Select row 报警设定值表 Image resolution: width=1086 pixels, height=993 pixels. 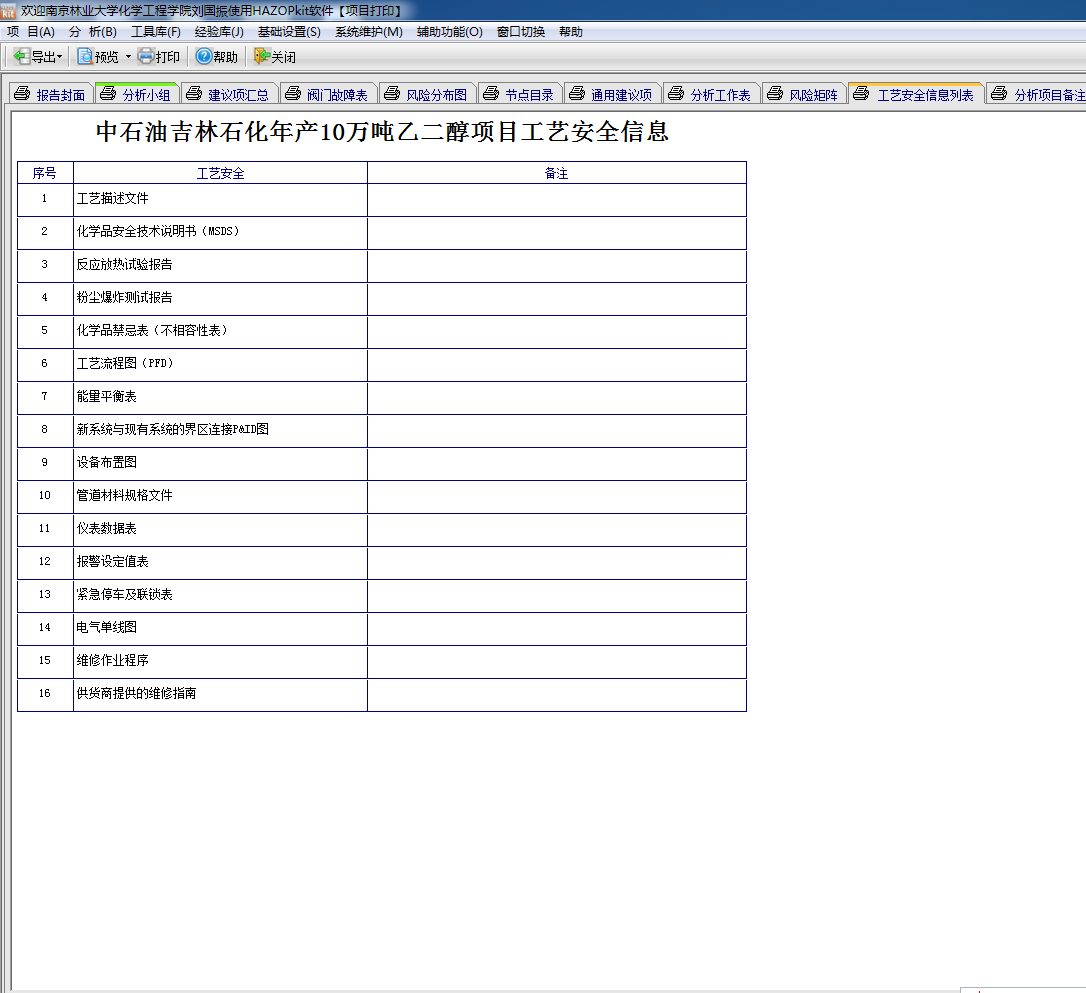(382, 563)
